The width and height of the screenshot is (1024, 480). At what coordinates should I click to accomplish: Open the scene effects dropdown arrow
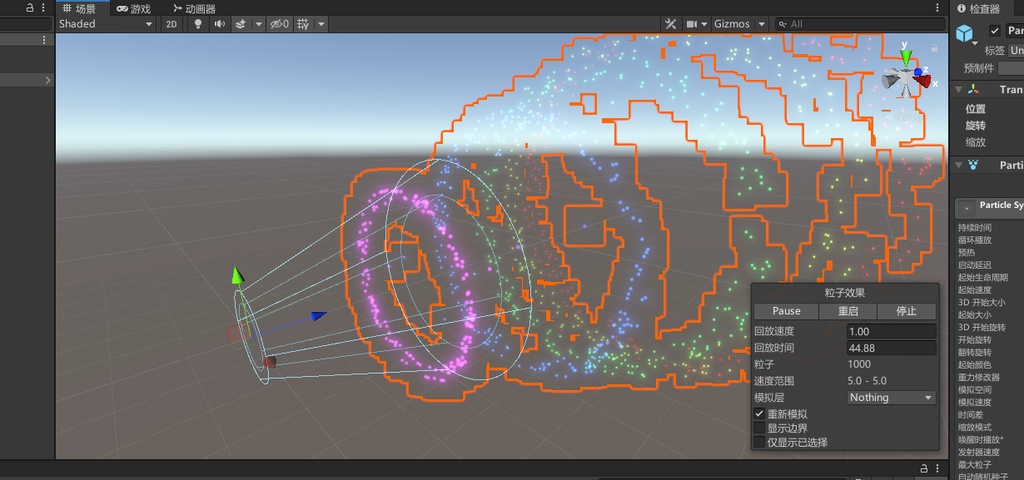click(259, 24)
